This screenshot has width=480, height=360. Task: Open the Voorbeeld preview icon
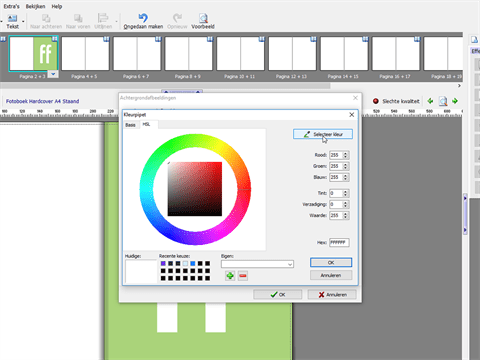pos(203,18)
